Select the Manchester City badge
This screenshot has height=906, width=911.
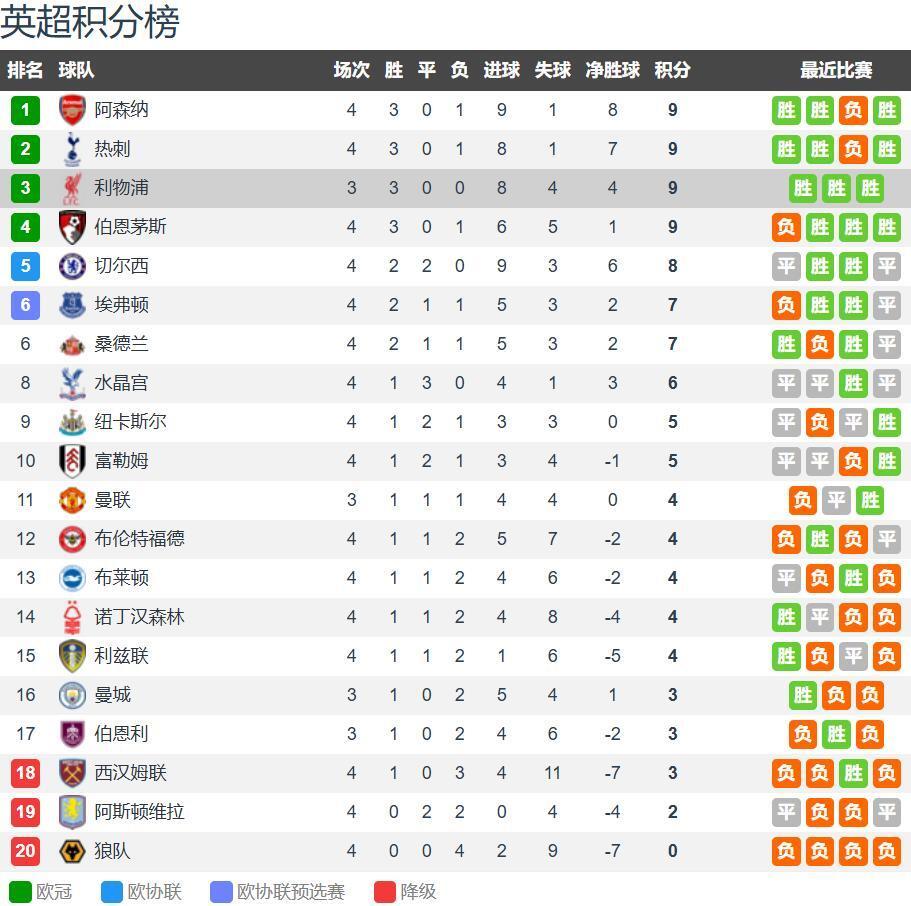(x=72, y=695)
